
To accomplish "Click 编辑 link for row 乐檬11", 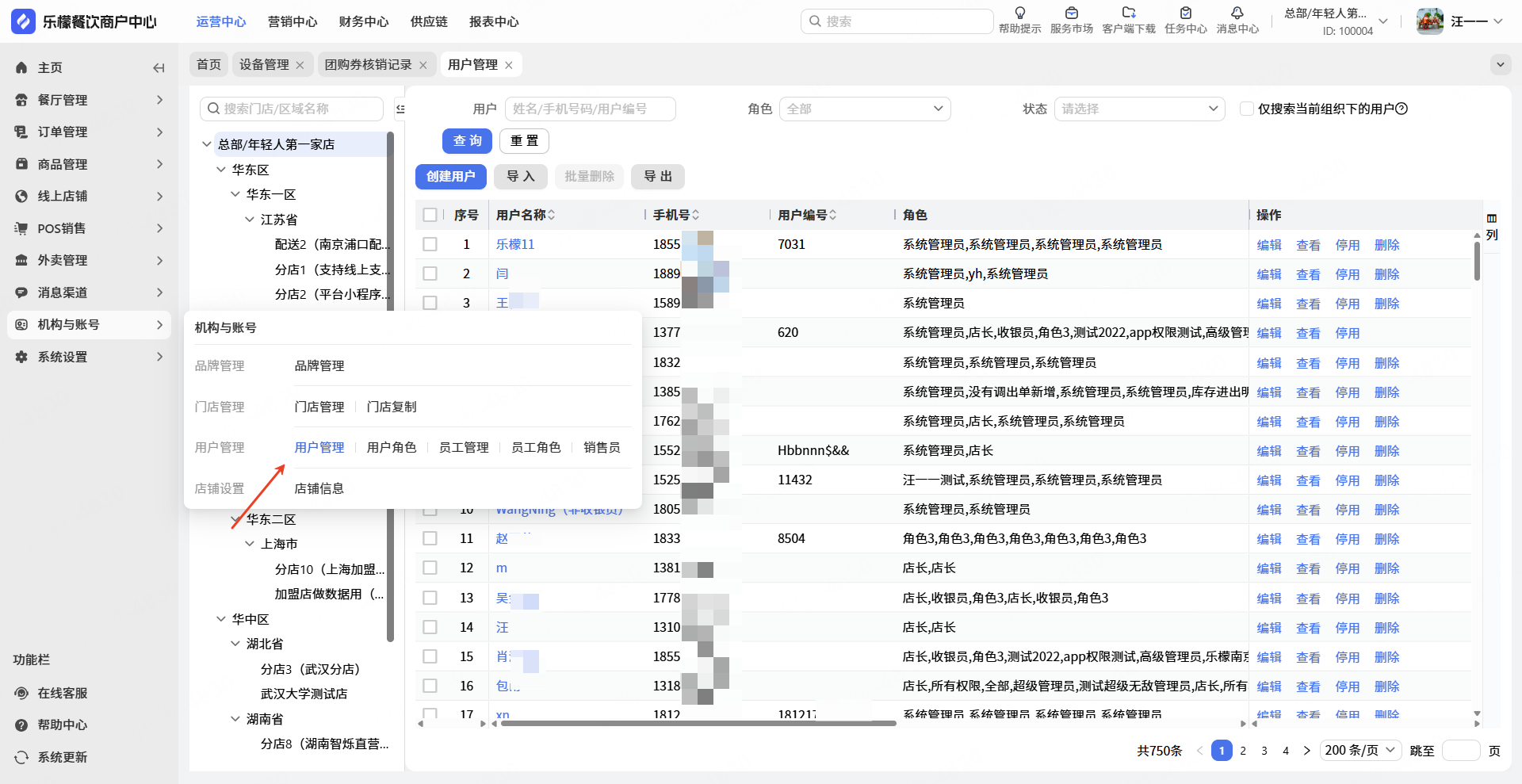I will 1269,245.
